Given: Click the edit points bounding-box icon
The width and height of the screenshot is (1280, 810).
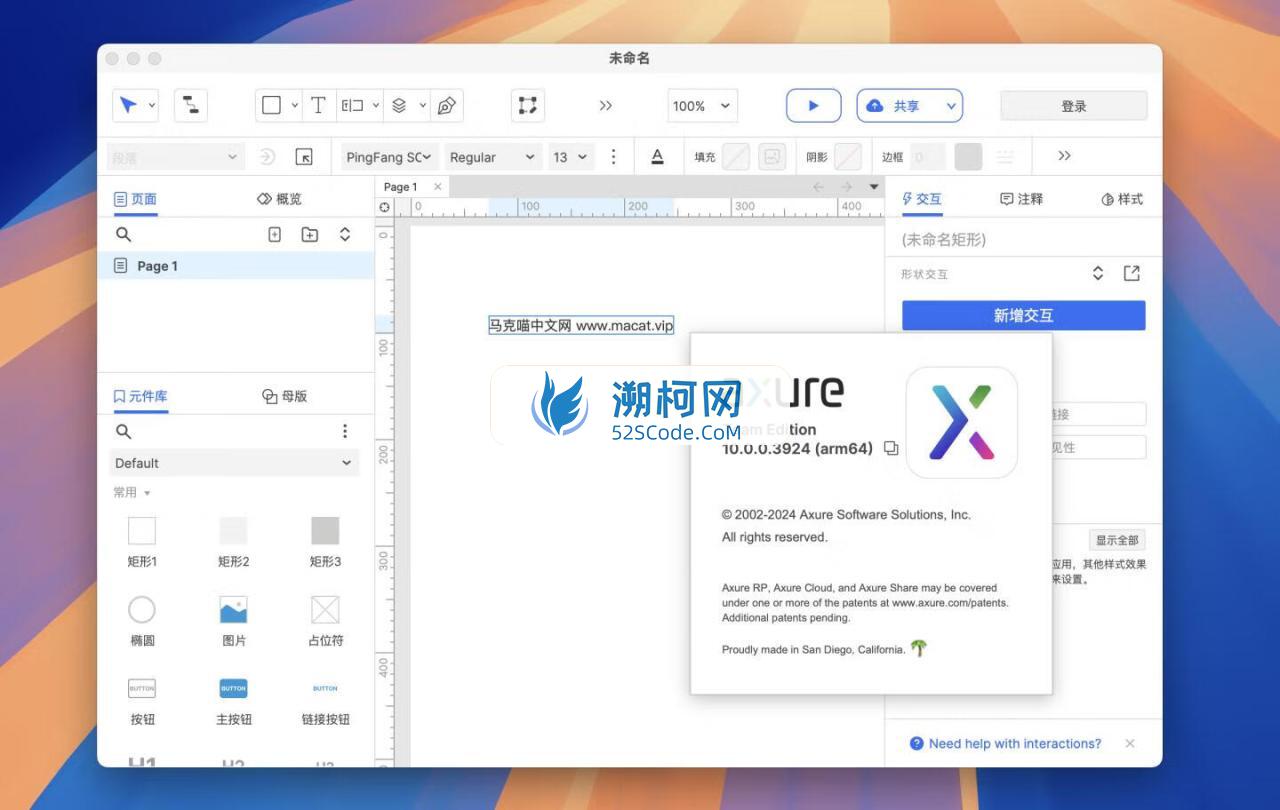Looking at the screenshot, I should point(527,105).
